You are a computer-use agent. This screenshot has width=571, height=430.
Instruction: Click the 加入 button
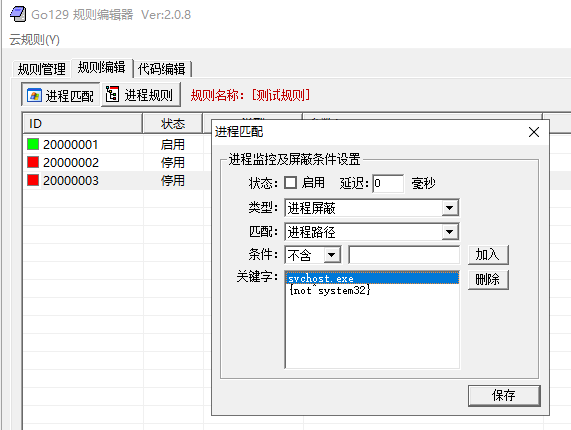coord(488,255)
